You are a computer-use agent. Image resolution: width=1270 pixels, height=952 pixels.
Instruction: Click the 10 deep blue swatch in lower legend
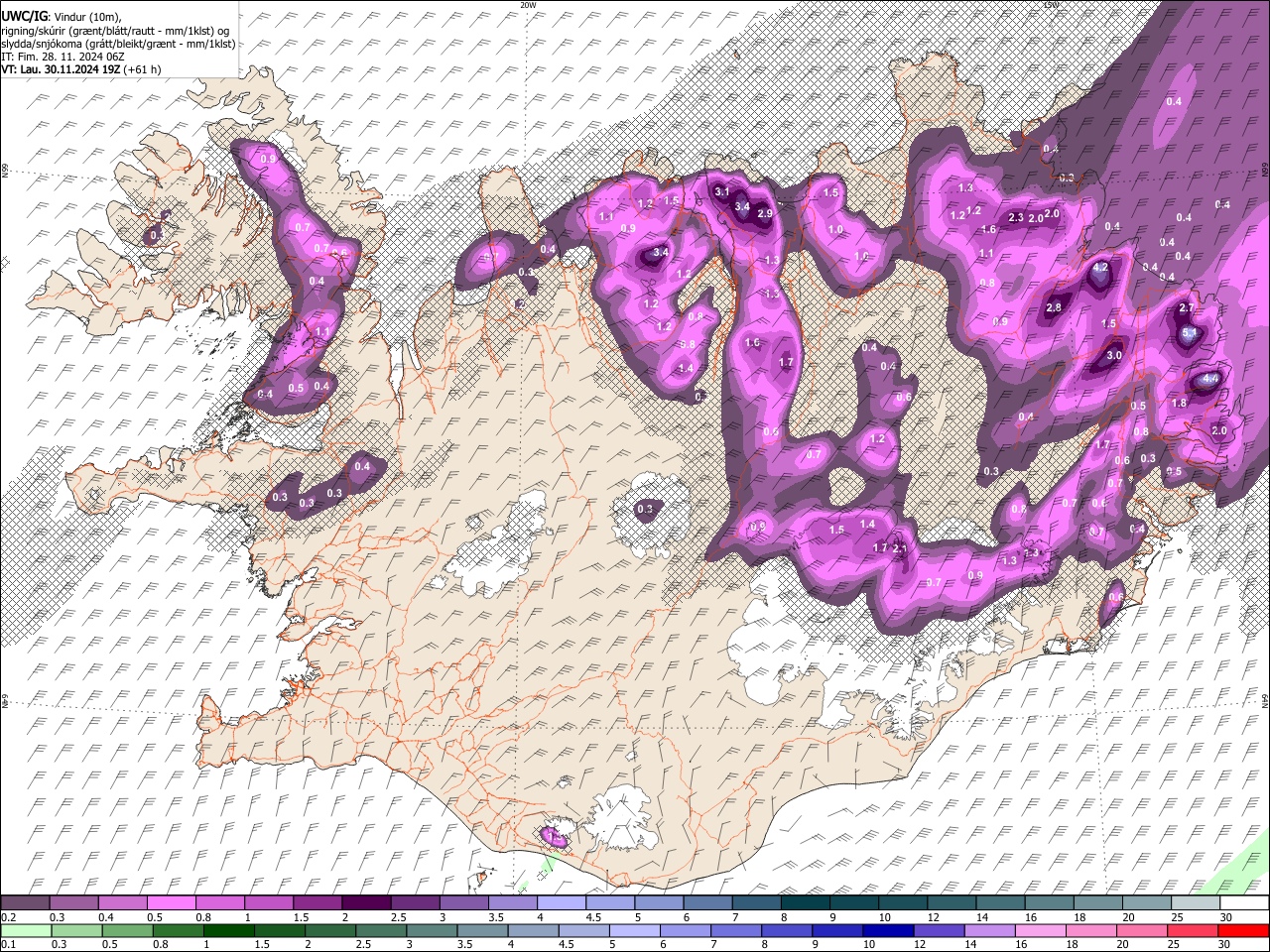pos(887,931)
